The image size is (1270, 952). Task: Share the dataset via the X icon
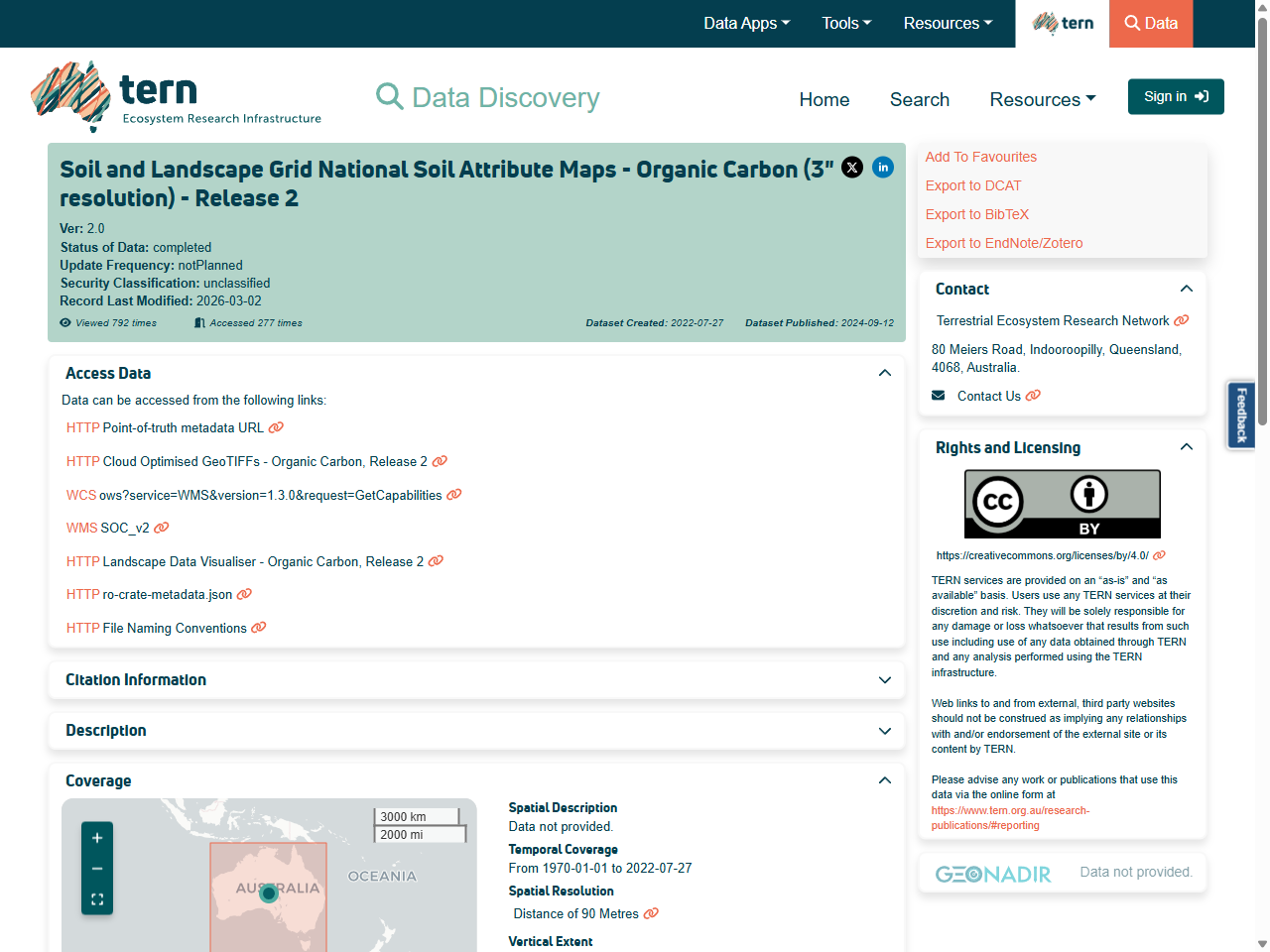852,168
